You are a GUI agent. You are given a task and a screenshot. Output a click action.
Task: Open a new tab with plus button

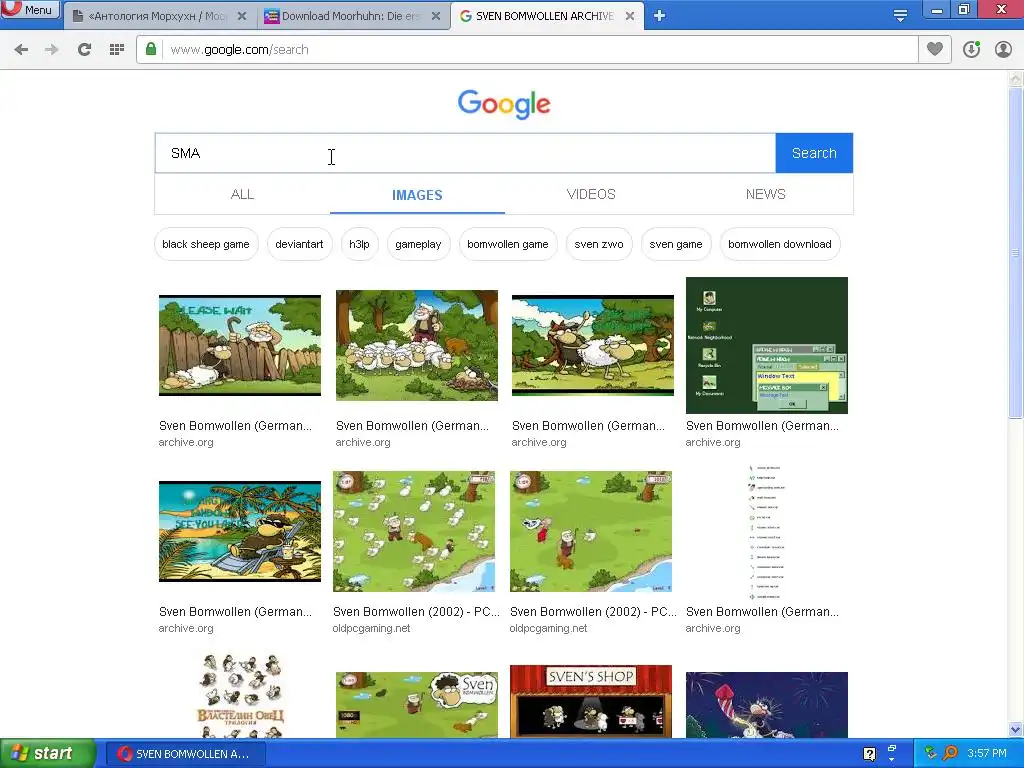pyautogui.click(x=660, y=16)
